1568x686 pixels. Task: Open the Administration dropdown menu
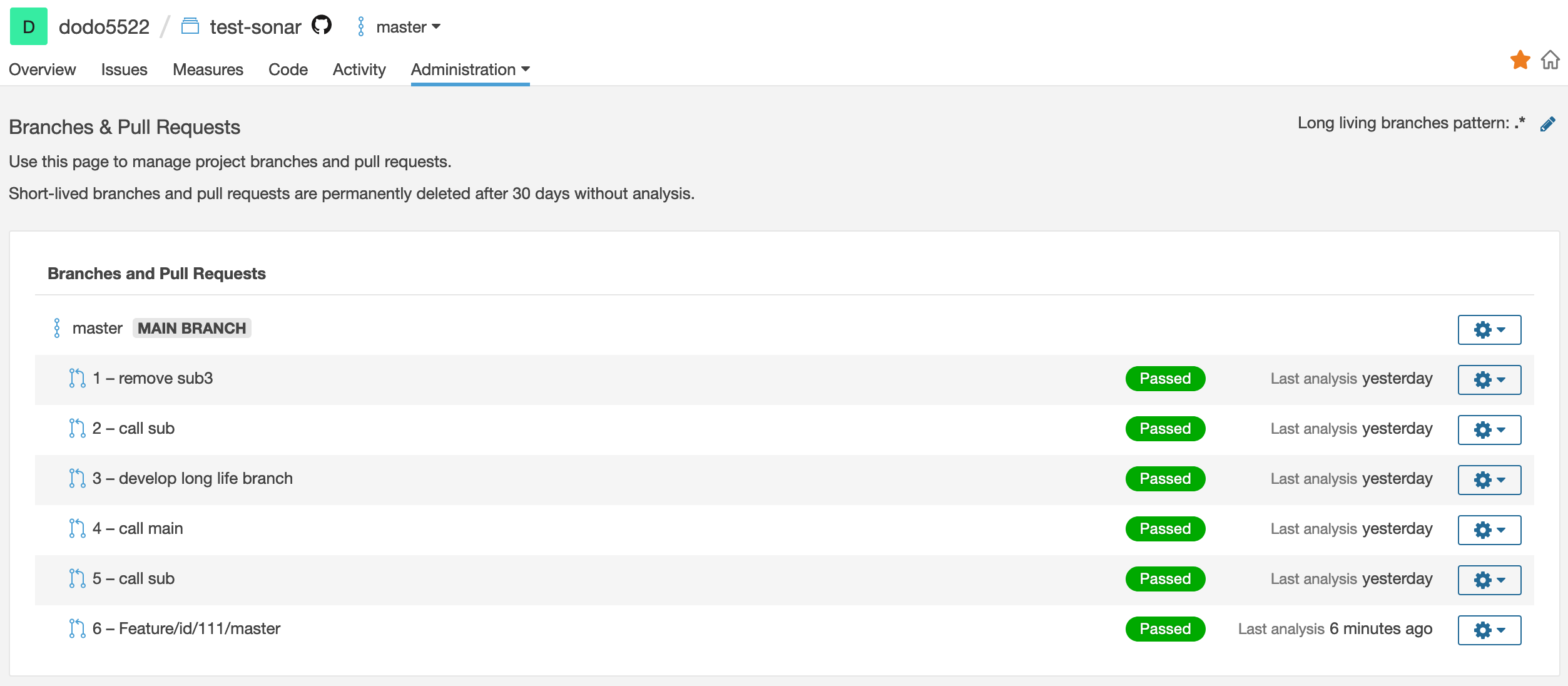470,69
